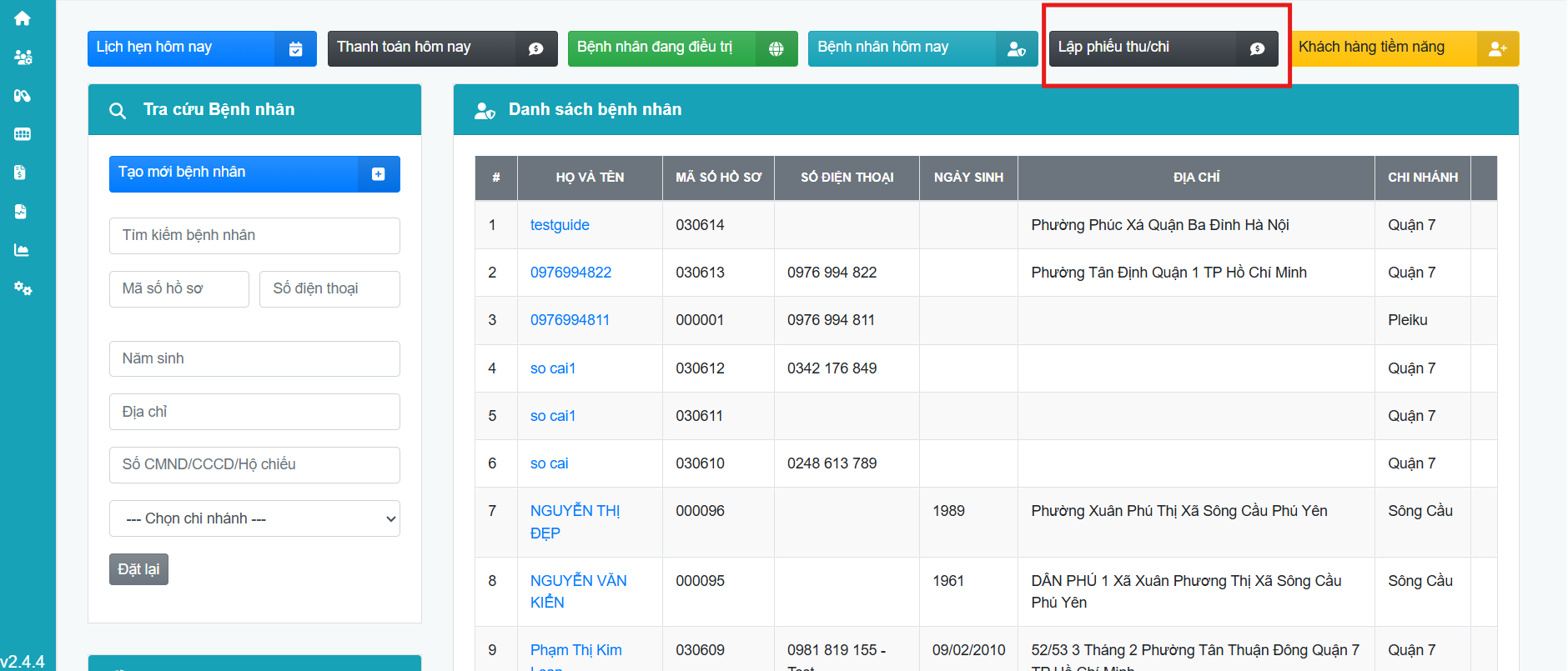Open the teeth icon in sidebar

pos(23,134)
